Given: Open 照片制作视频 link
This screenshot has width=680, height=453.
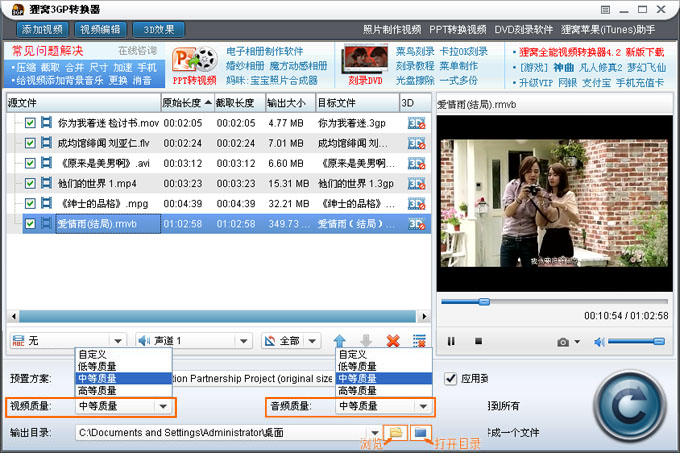Looking at the screenshot, I should click(392, 29).
